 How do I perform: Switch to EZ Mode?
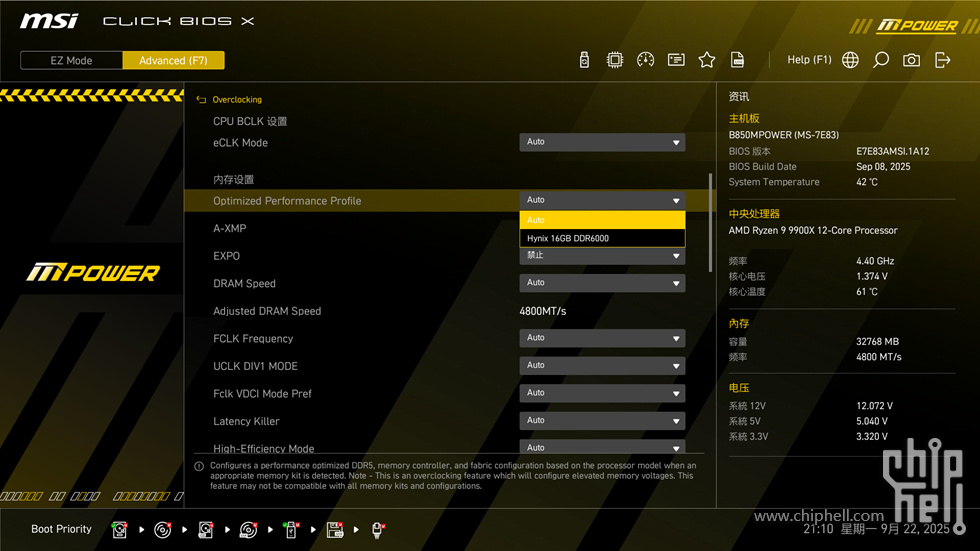pyautogui.click(x=71, y=61)
